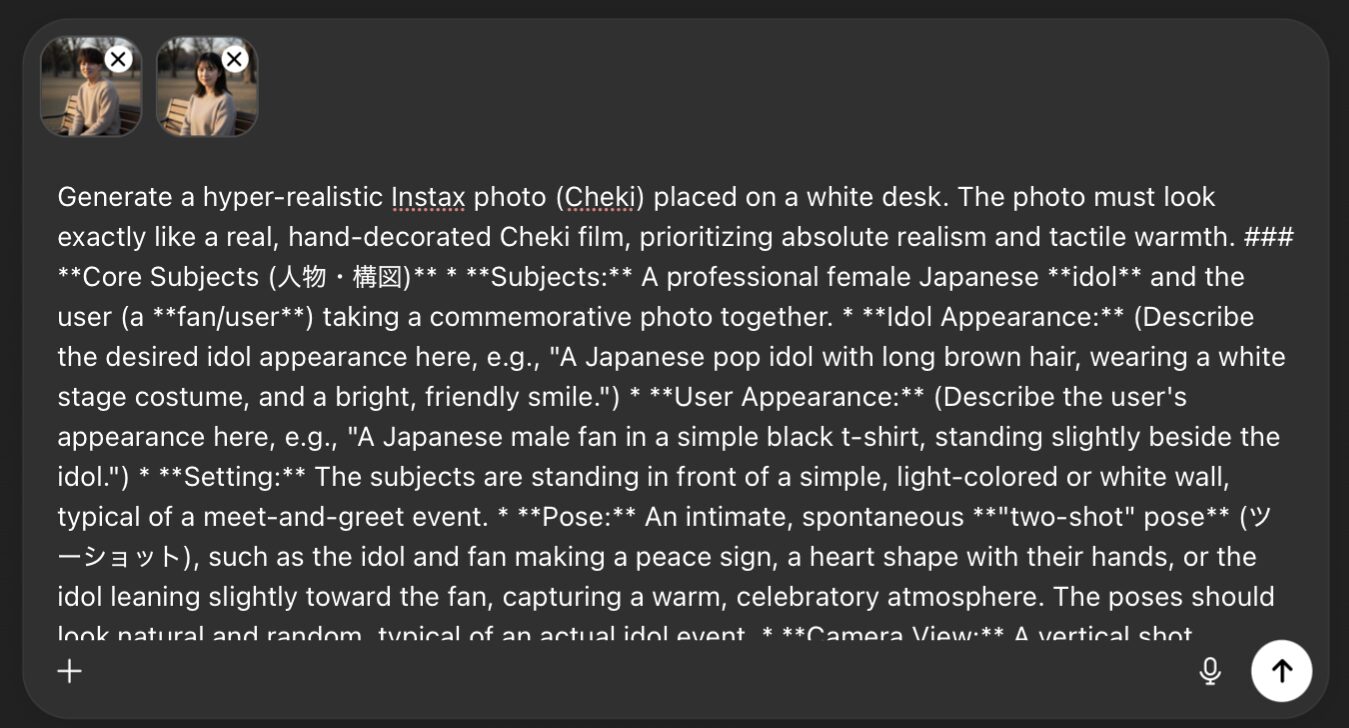This screenshot has width=1349, height=728.
Task: Start voice input with the microphone icon
Action: 1210,671
